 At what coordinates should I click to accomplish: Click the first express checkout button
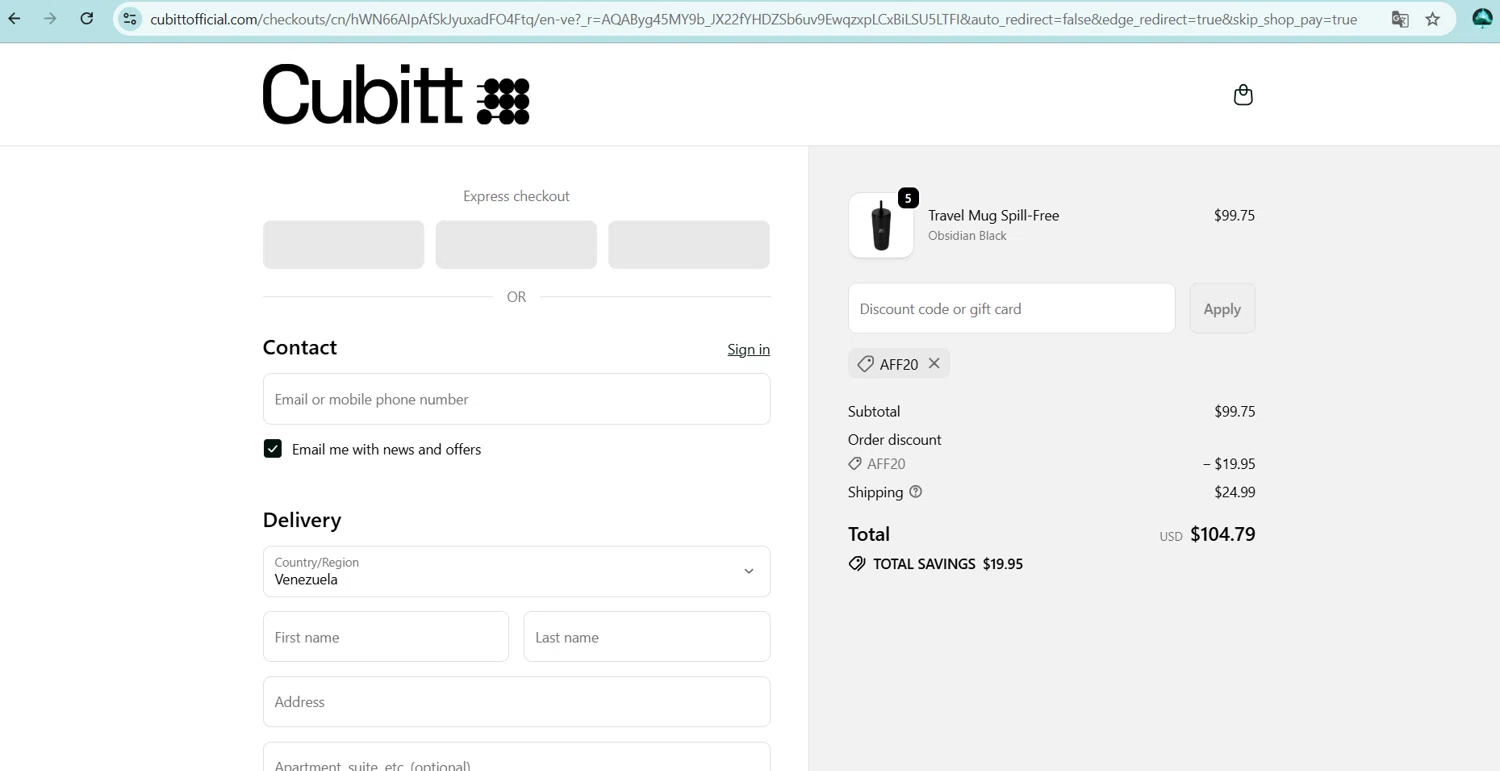[x=343, y=245]
